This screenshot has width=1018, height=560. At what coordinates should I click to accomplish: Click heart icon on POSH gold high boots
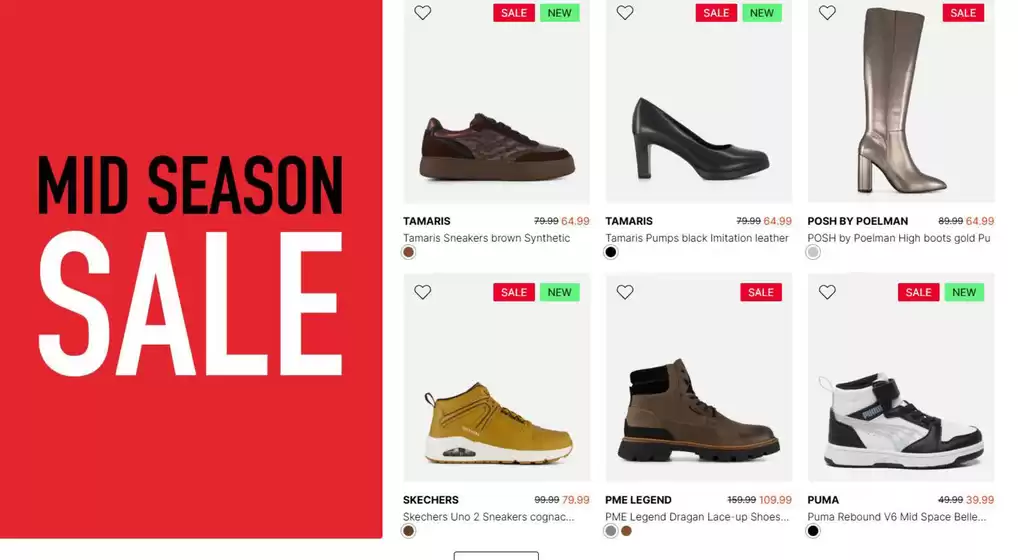click(827, 12)
